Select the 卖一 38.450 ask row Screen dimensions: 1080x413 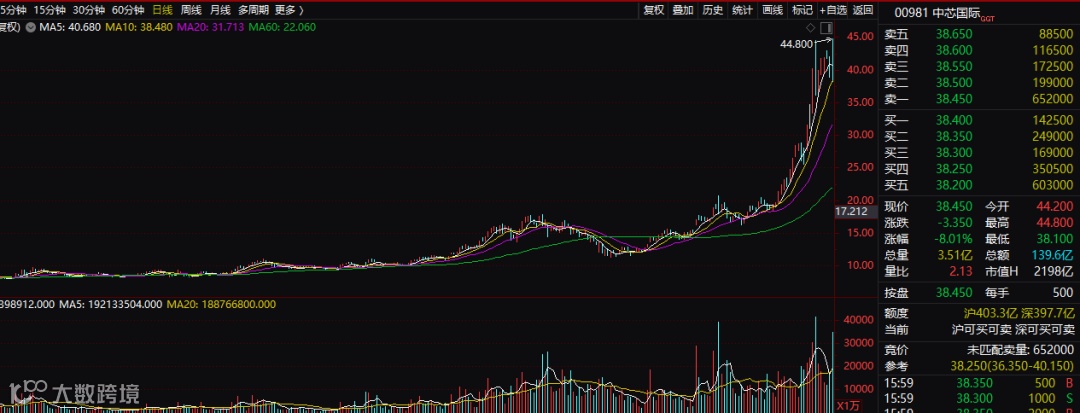(979, 100)
